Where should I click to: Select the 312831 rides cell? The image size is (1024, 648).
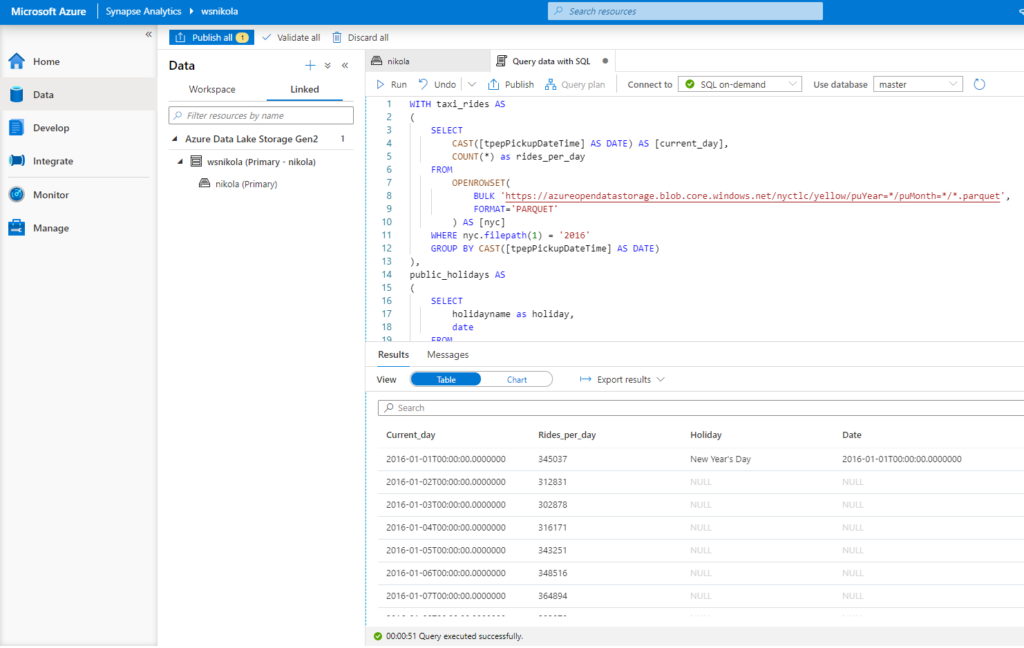[x=552, y=482]
